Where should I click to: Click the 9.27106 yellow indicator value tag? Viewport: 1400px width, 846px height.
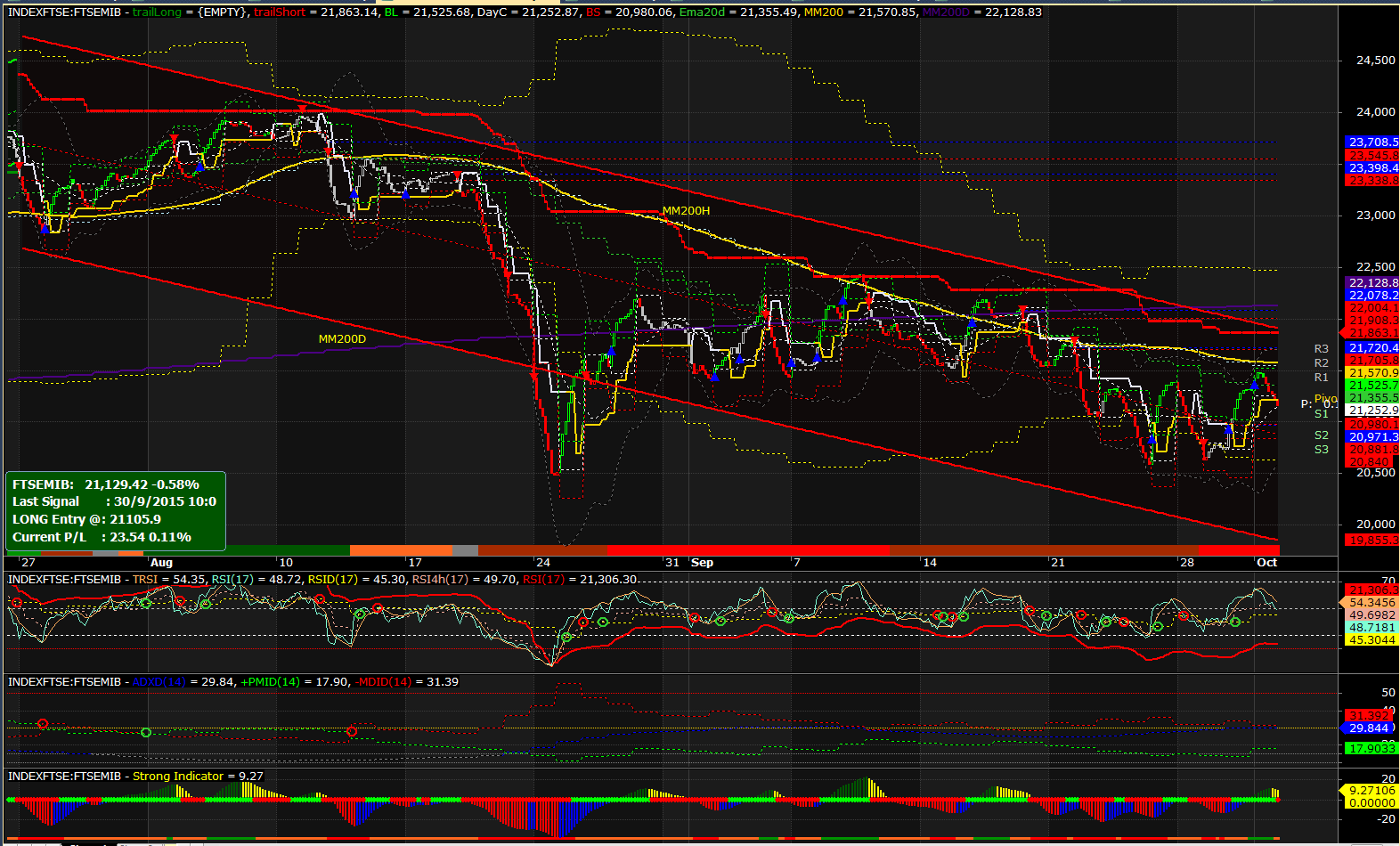point(1370,791)
